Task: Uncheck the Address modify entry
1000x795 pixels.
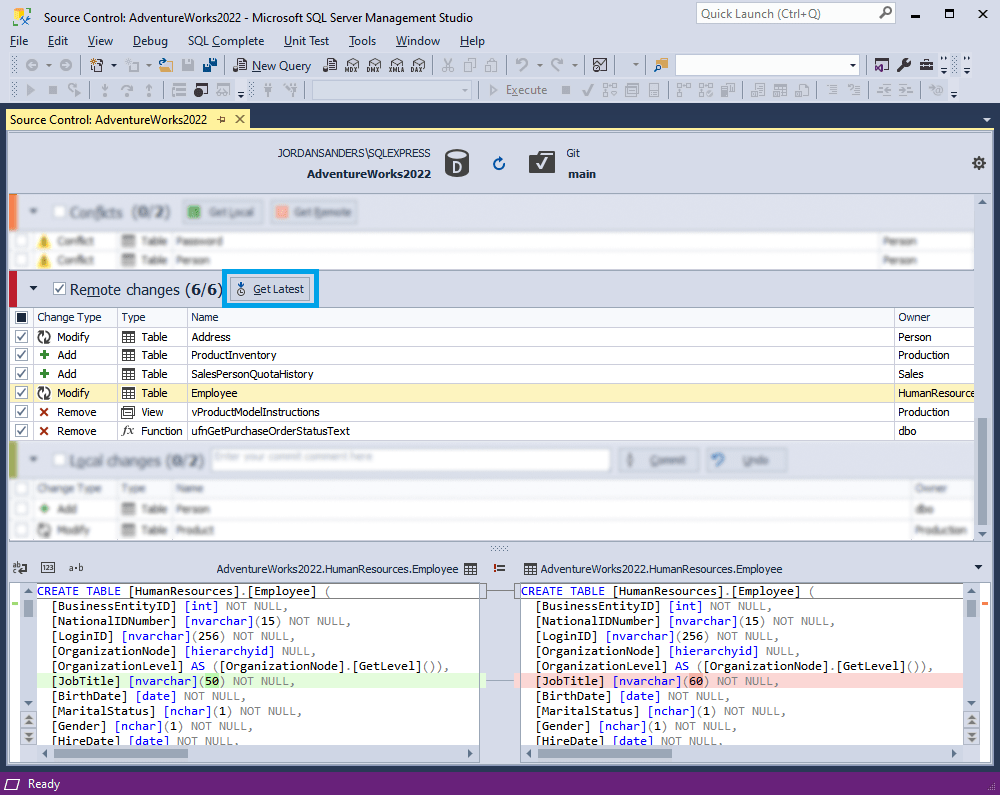Action: 21,336
